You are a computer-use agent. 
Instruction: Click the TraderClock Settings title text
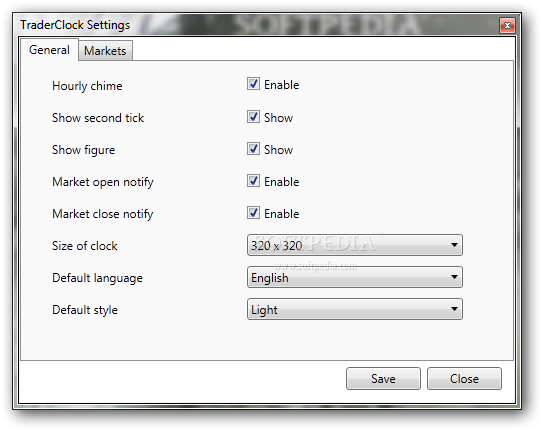coord(75,25)
